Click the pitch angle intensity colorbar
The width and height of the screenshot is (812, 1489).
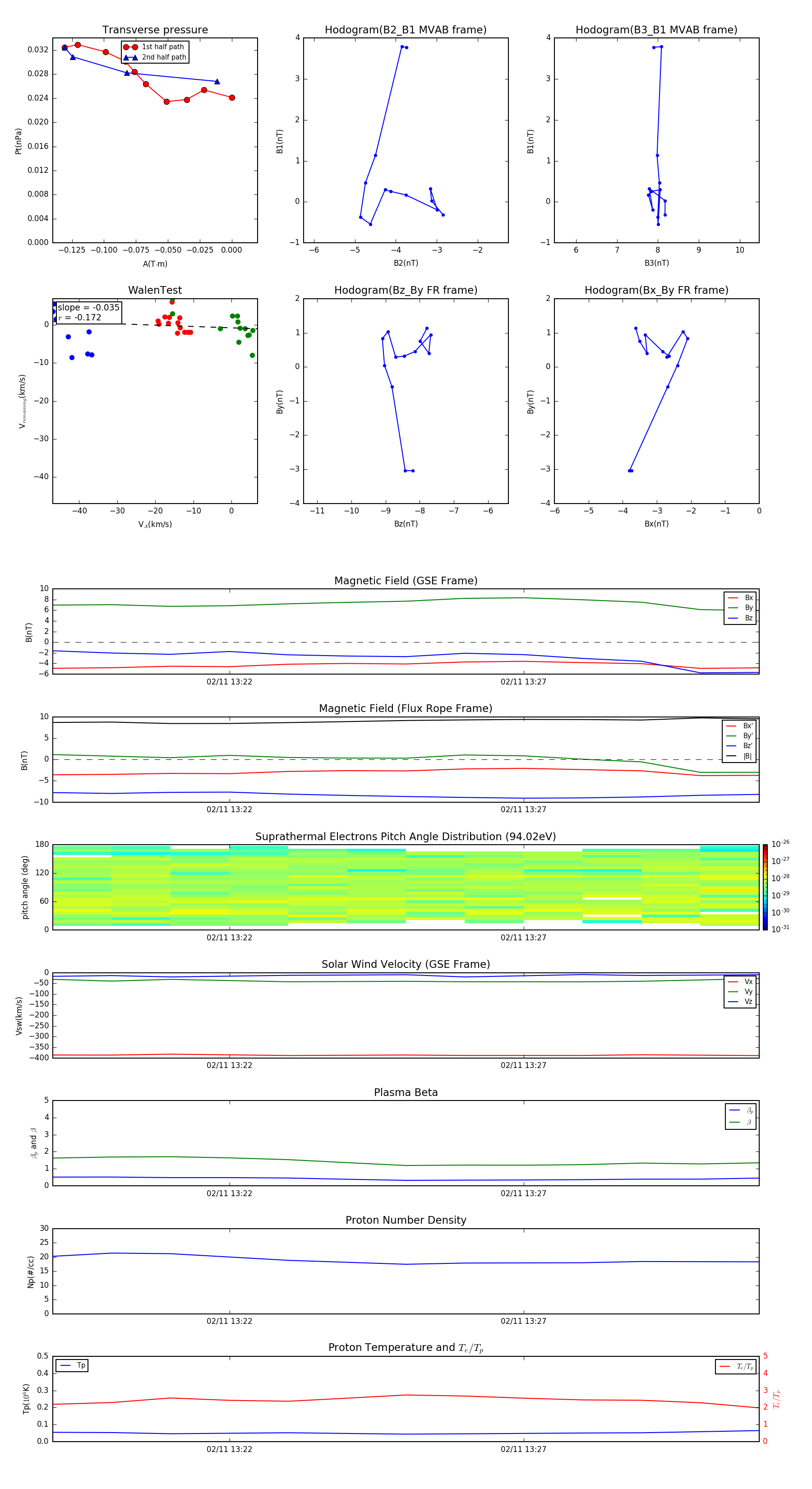pos(765,887)
